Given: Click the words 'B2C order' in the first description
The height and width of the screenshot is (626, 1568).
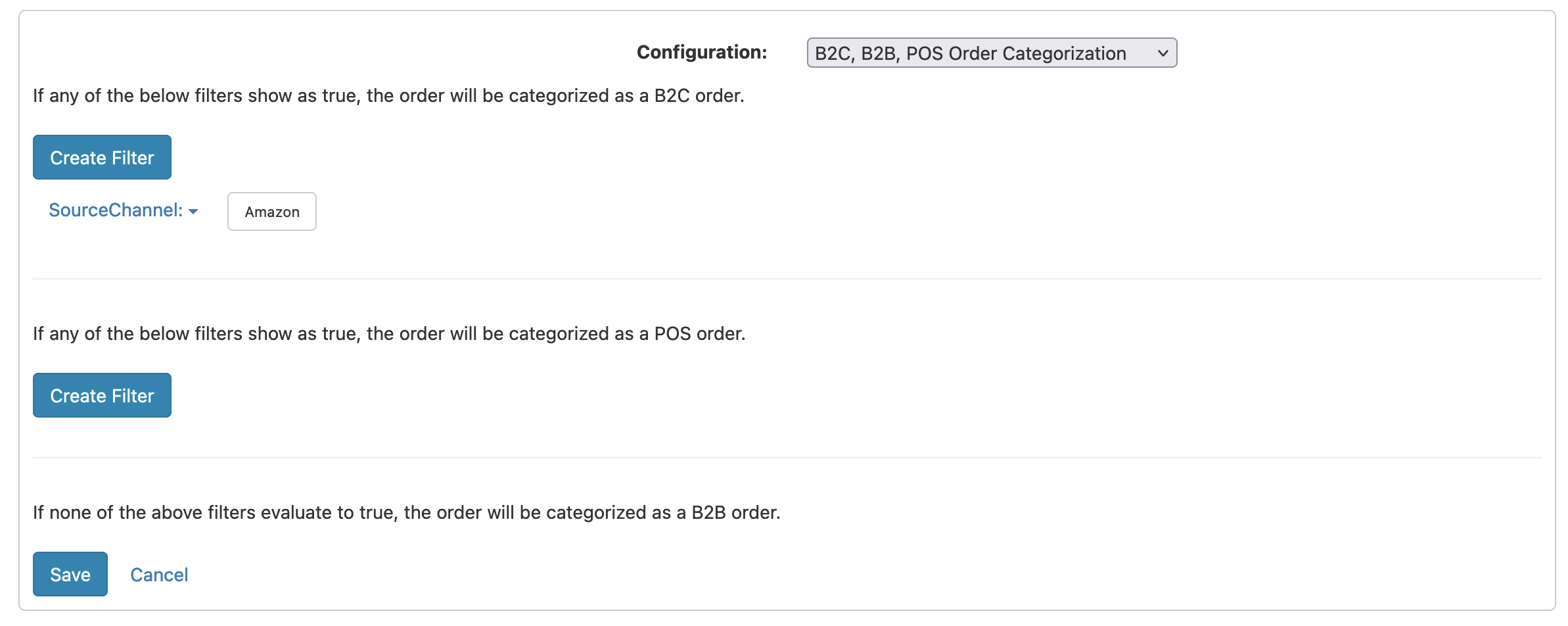Looking at the screenshot, I should pos(698,96).
